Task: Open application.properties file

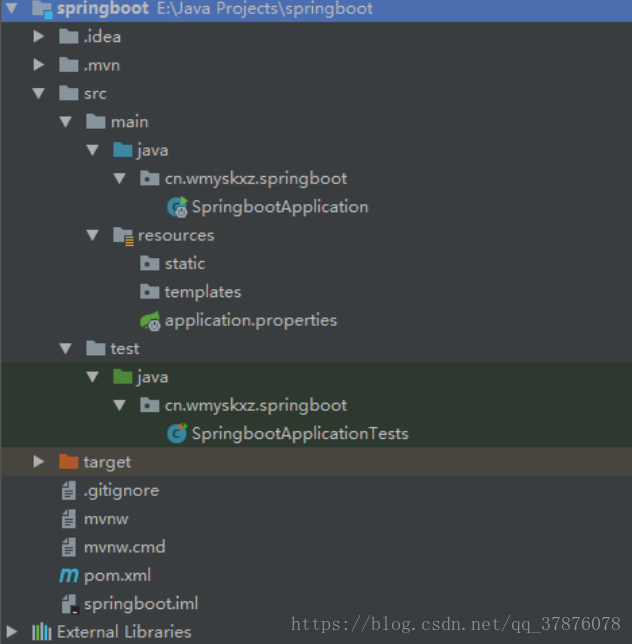Action: 251,321
